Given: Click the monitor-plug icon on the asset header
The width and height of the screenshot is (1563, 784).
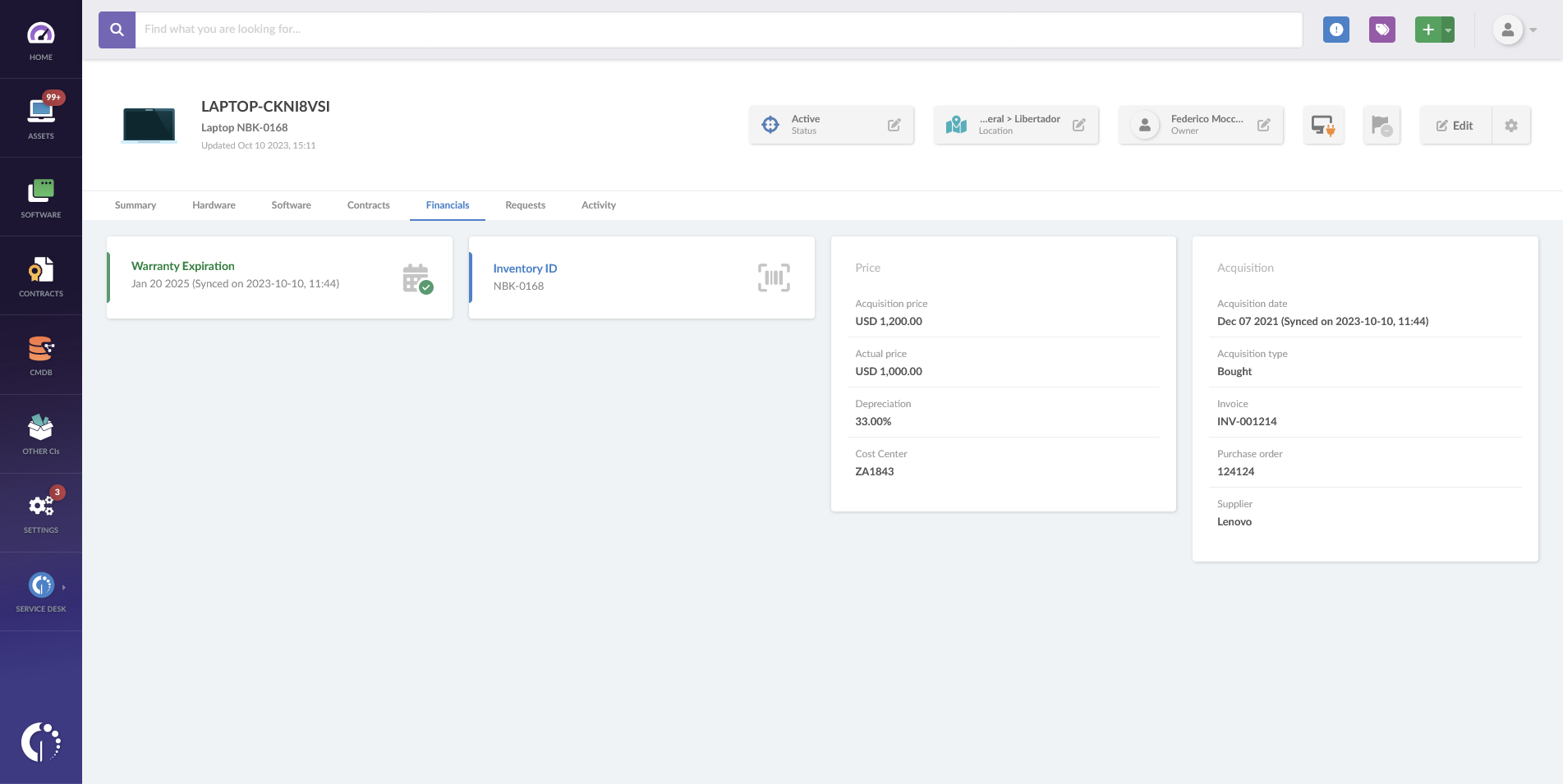Looking at the screenshot, I should click(1323, 125).
